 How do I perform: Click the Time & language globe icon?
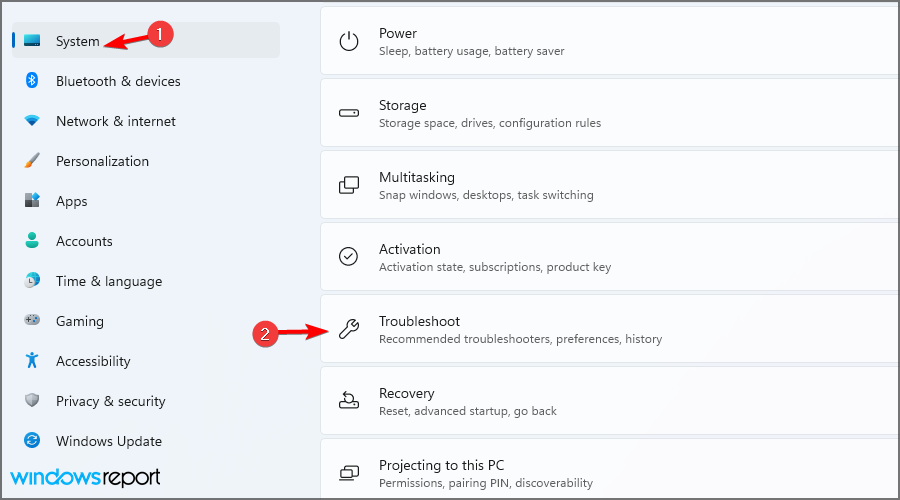[32, 280]
